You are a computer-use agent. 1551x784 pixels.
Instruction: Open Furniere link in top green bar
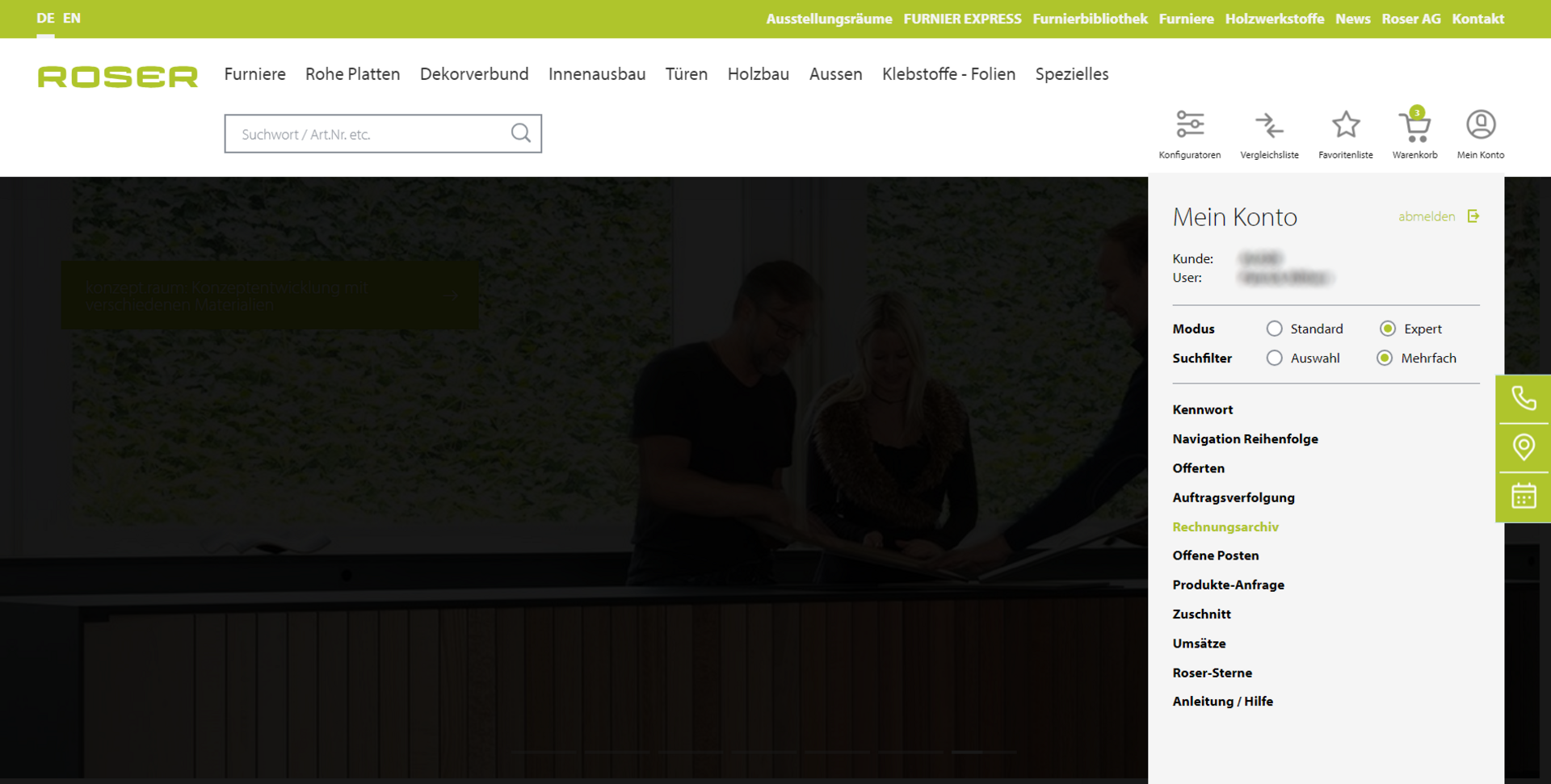(1186, 19)
